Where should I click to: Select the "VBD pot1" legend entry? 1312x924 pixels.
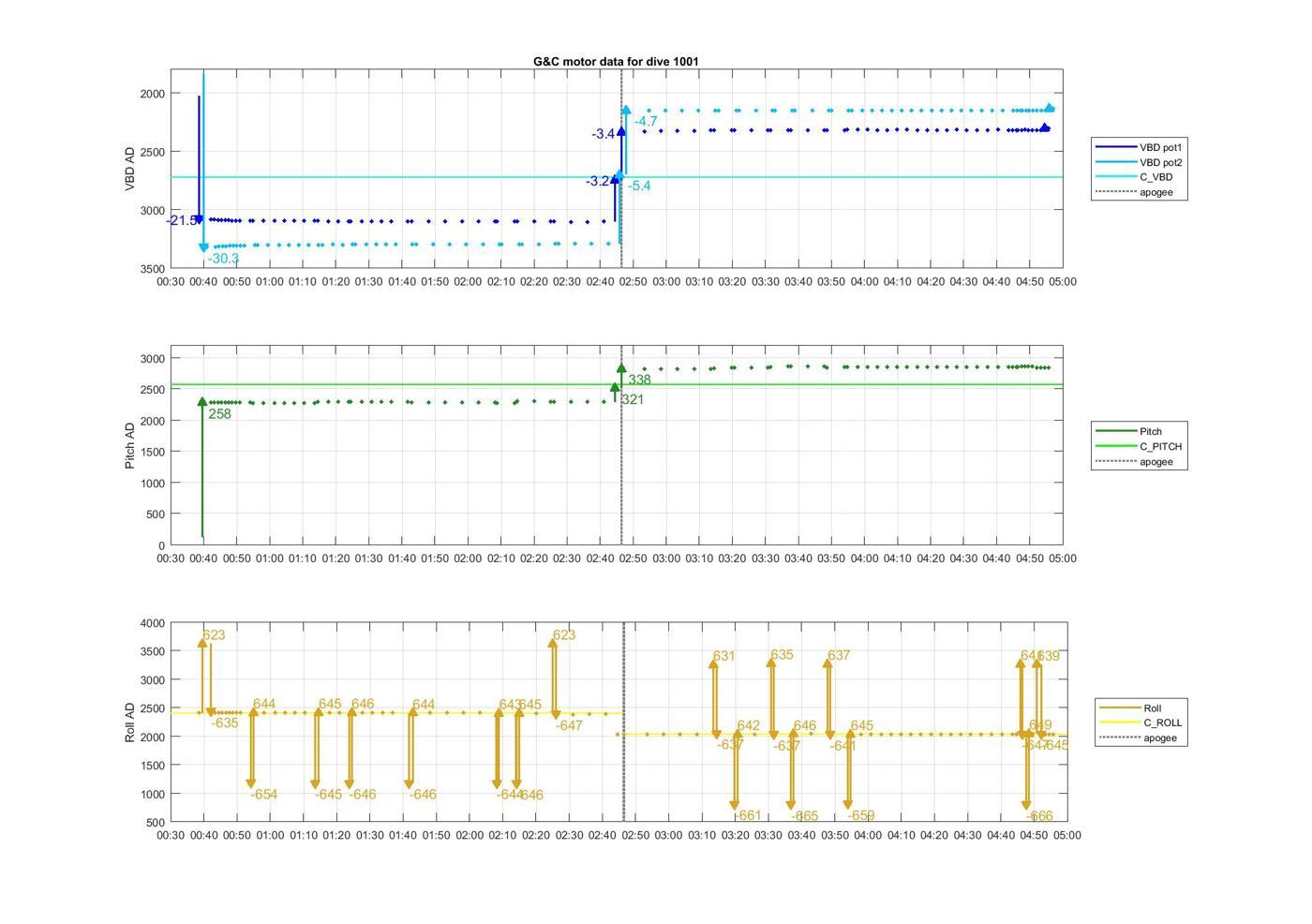[1141, 147]
